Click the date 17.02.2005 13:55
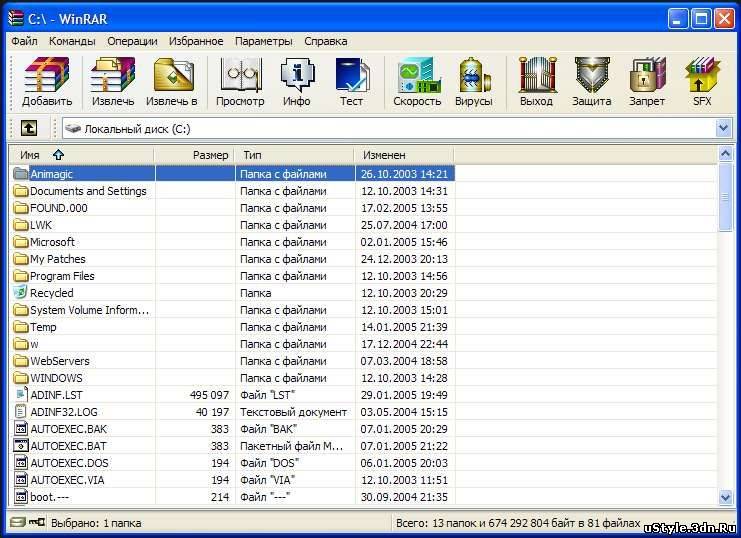Image resolution: width=741 pixels, height=538 pixels. coord(404,208)
